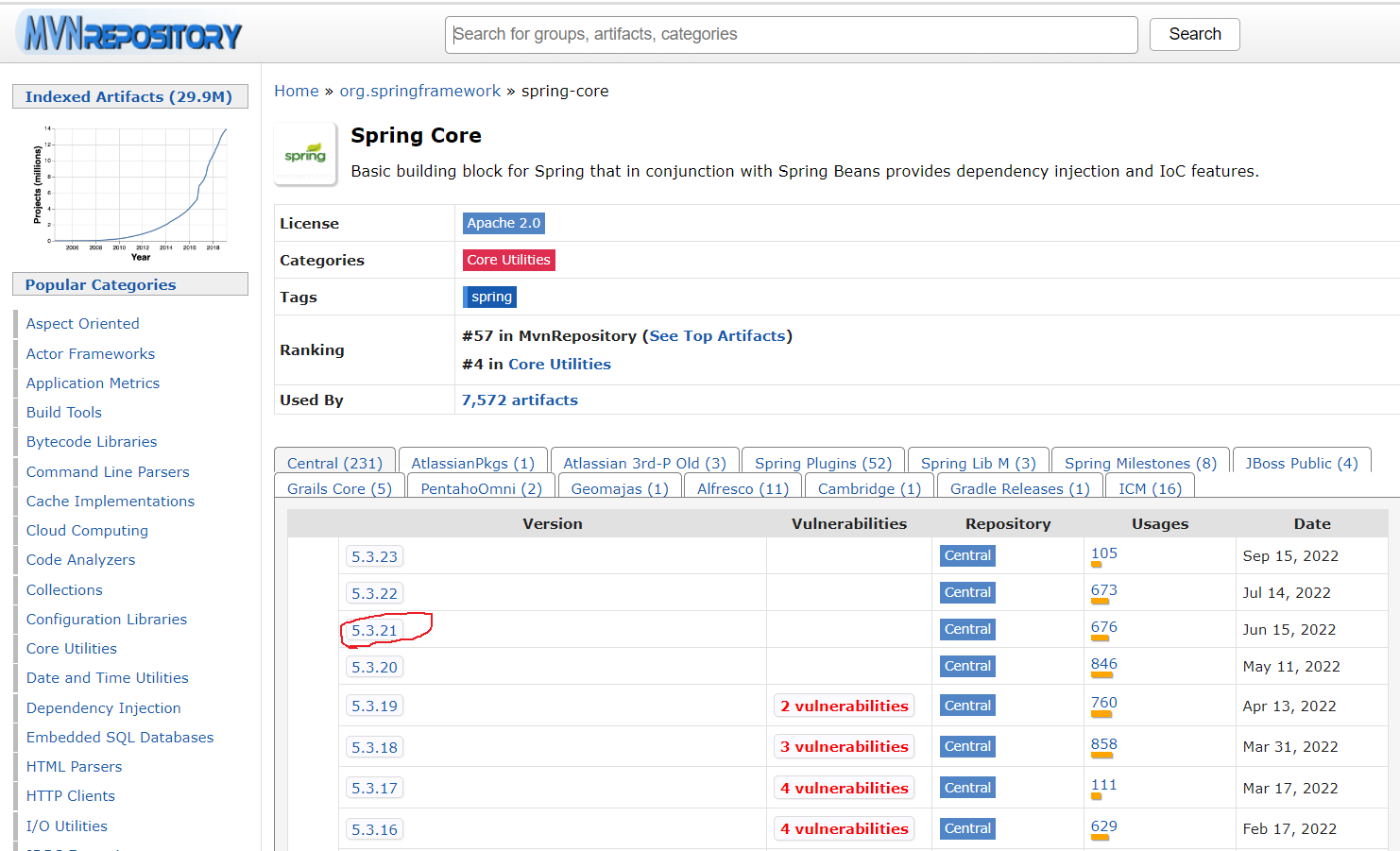The image size is (1400, 851).
Task: Select the Atlassian 3rd-P Old (3) tab
Action: (x=644, y=463)
